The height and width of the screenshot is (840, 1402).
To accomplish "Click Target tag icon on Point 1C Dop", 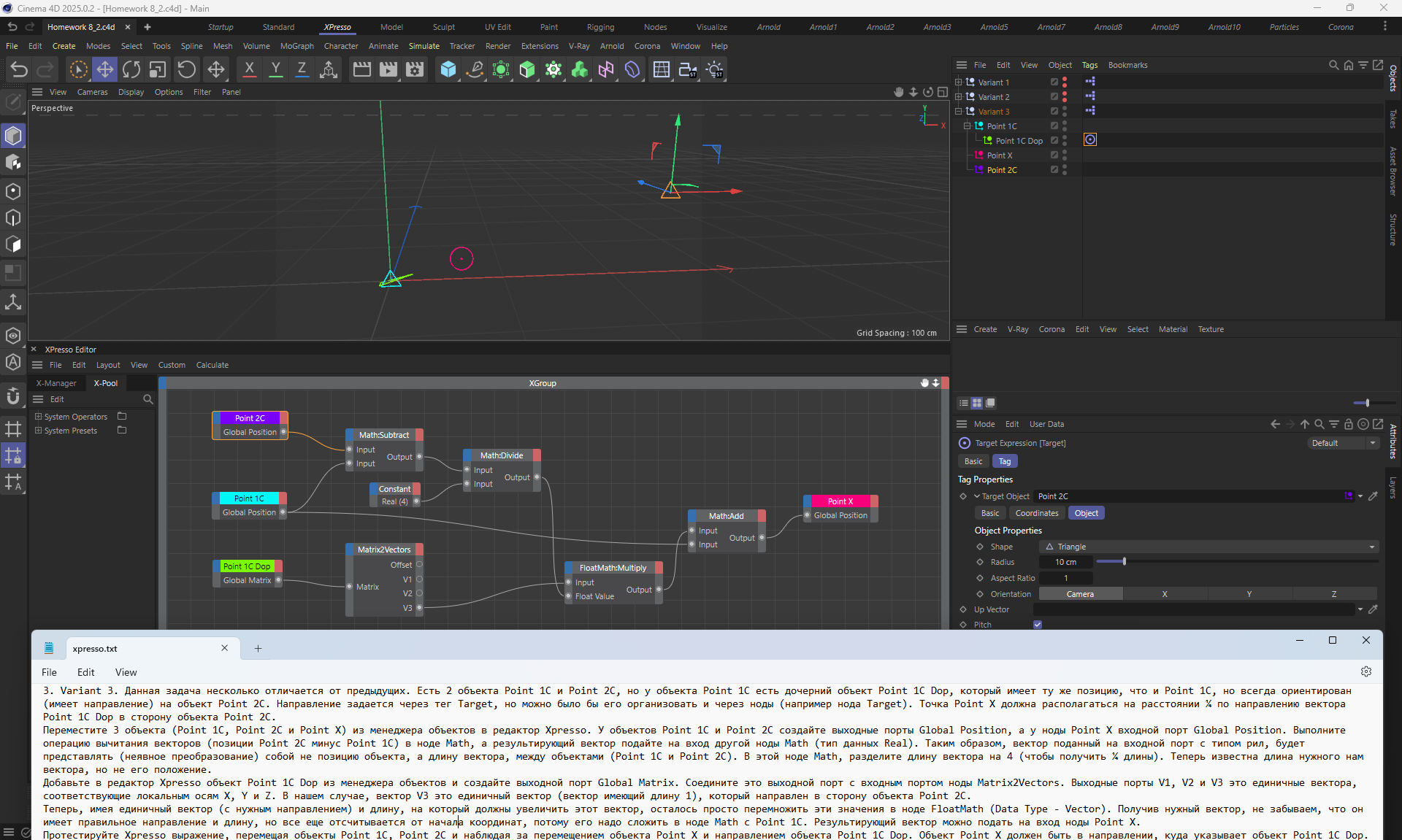I will (1089, 140).
